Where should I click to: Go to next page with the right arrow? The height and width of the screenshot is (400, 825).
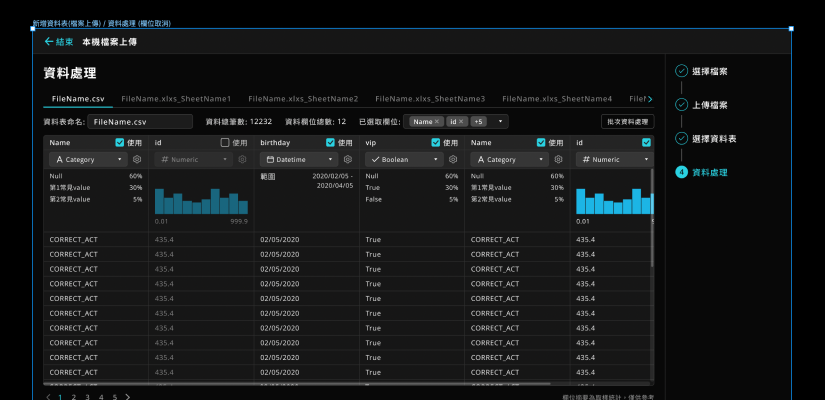pyautogui.click(x=127, y=397)
